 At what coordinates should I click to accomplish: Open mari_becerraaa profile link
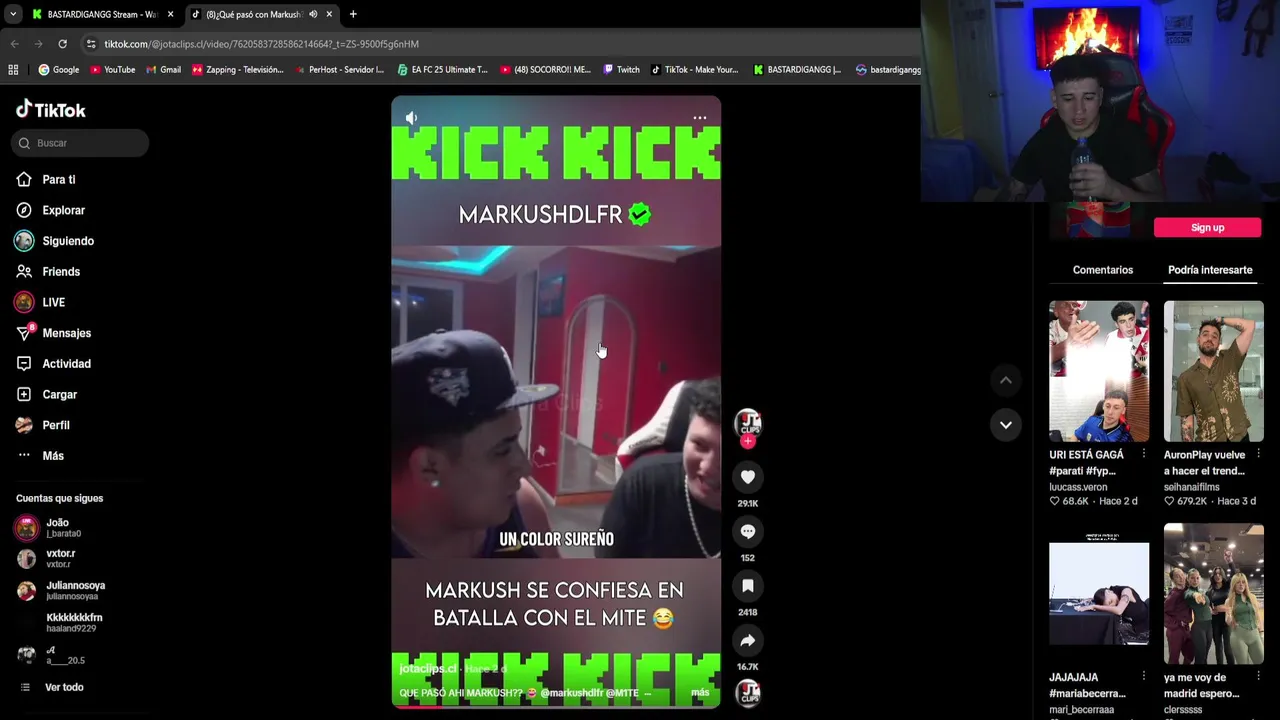pos(1081,710)
